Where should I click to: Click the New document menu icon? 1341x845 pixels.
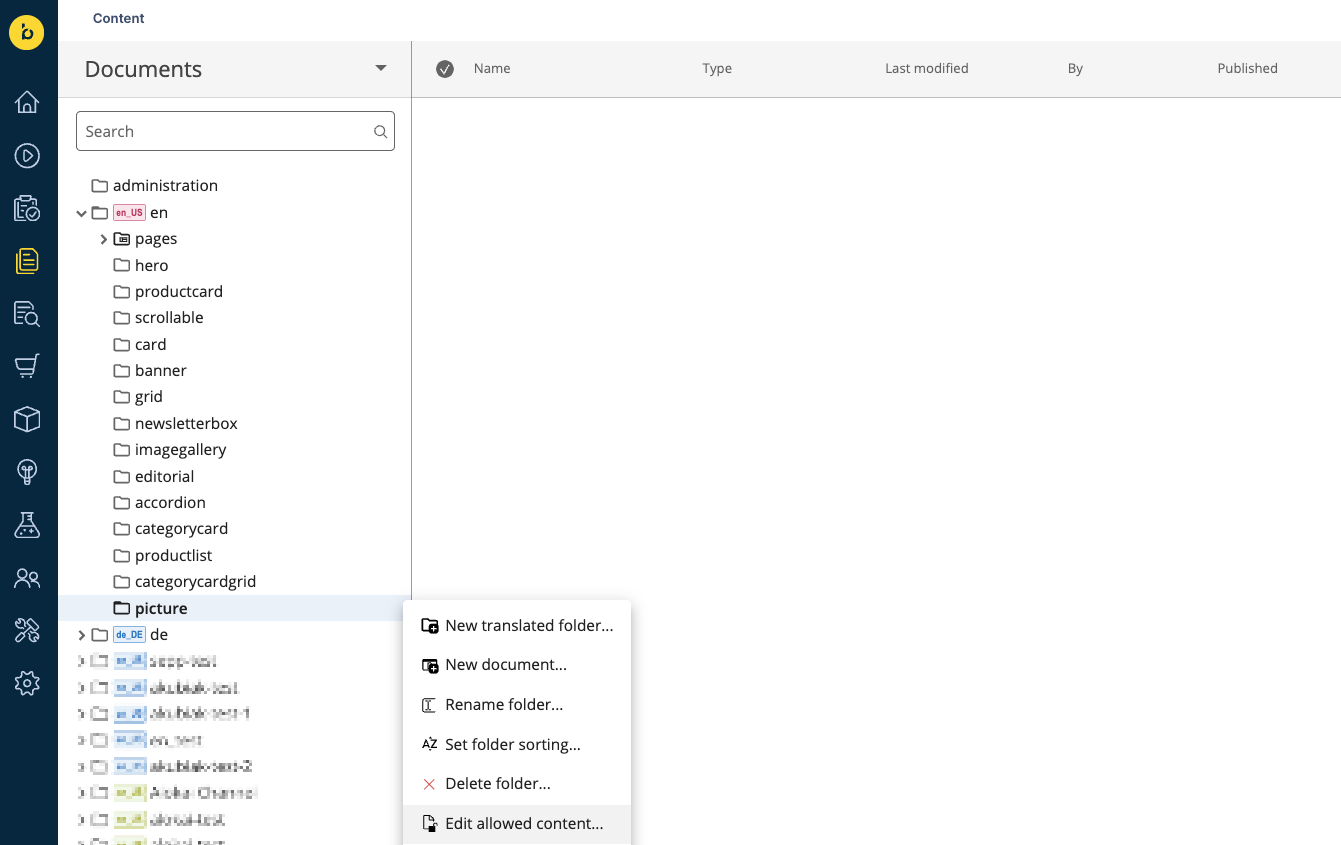click(430, 665)
